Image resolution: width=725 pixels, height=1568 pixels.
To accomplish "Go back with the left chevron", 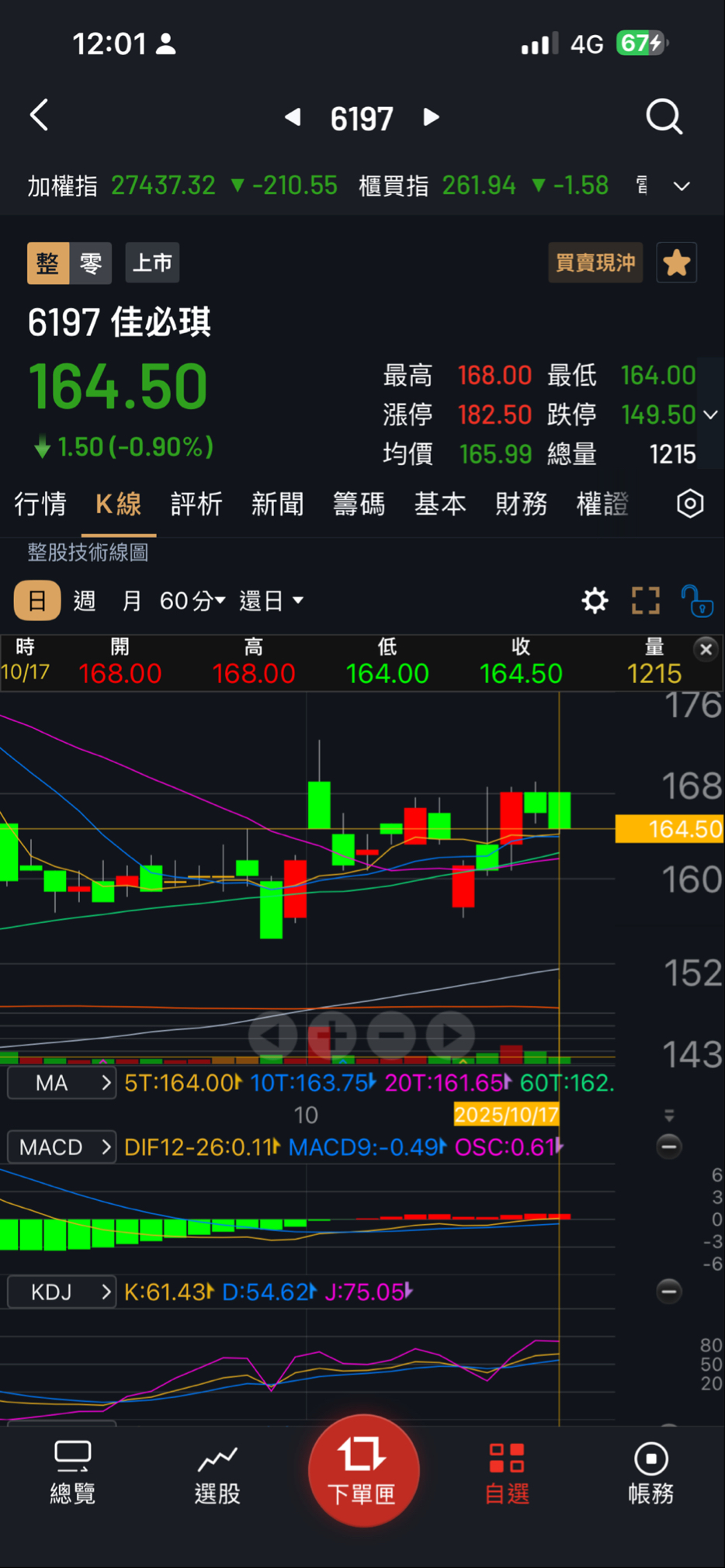I will pos(40,116).
